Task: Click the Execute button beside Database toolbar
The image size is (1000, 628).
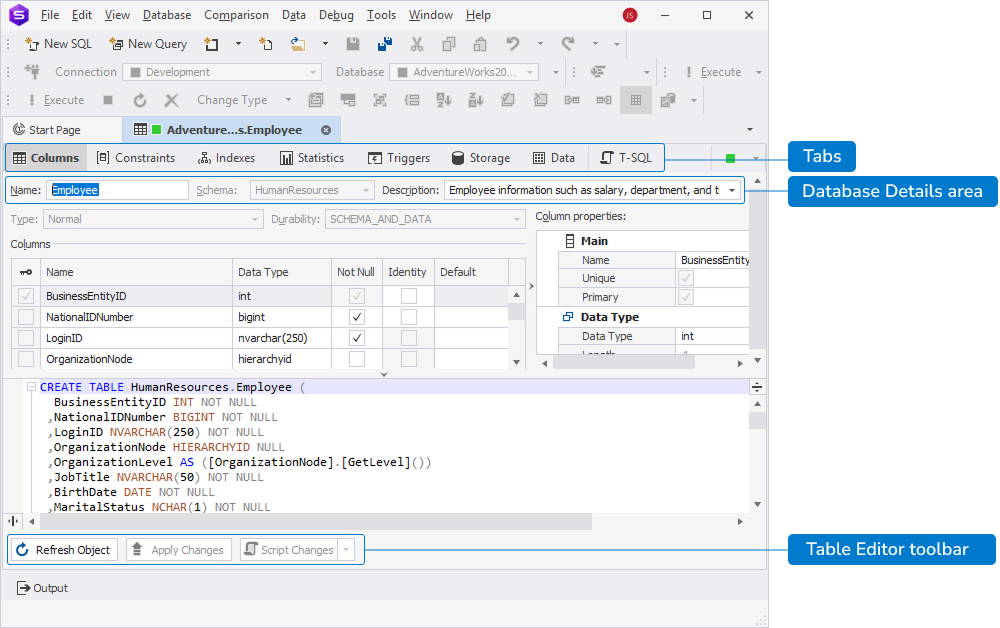Action: pyautogui.click(x=714, y=72)
